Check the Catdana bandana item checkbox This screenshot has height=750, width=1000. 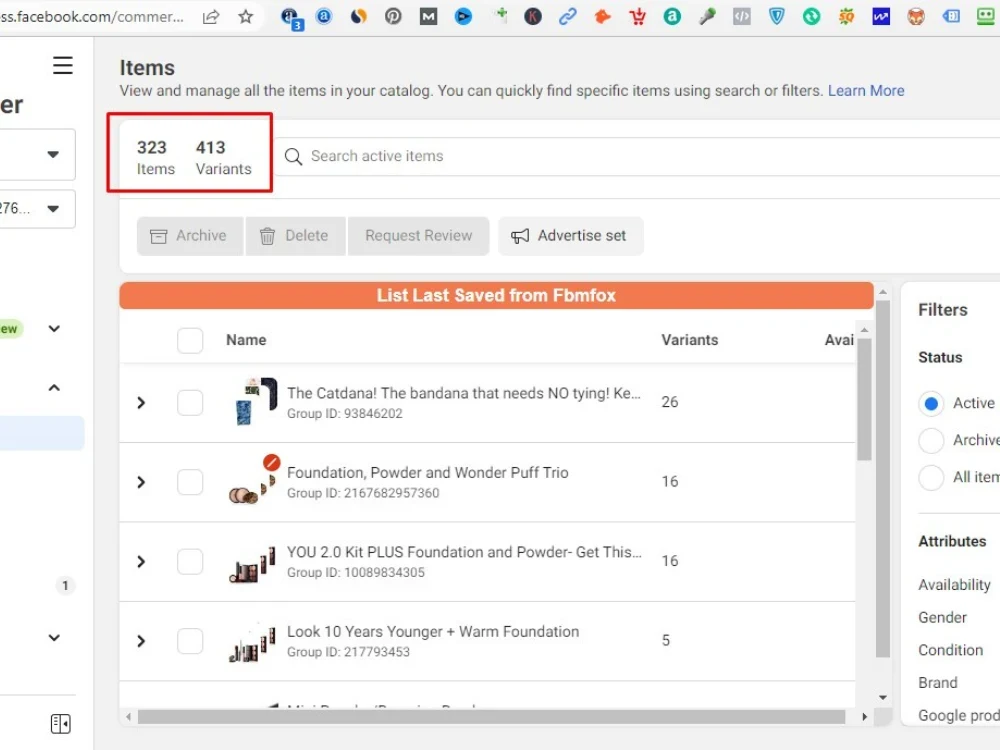[x=190, y=402]
